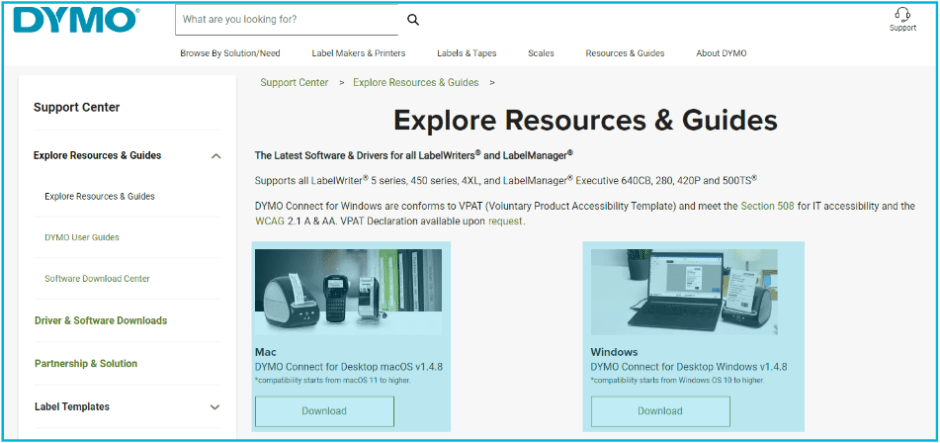Click the Support Center sidebar heading
The height and width of the screenshot is (443, 940).
point(77,107)
